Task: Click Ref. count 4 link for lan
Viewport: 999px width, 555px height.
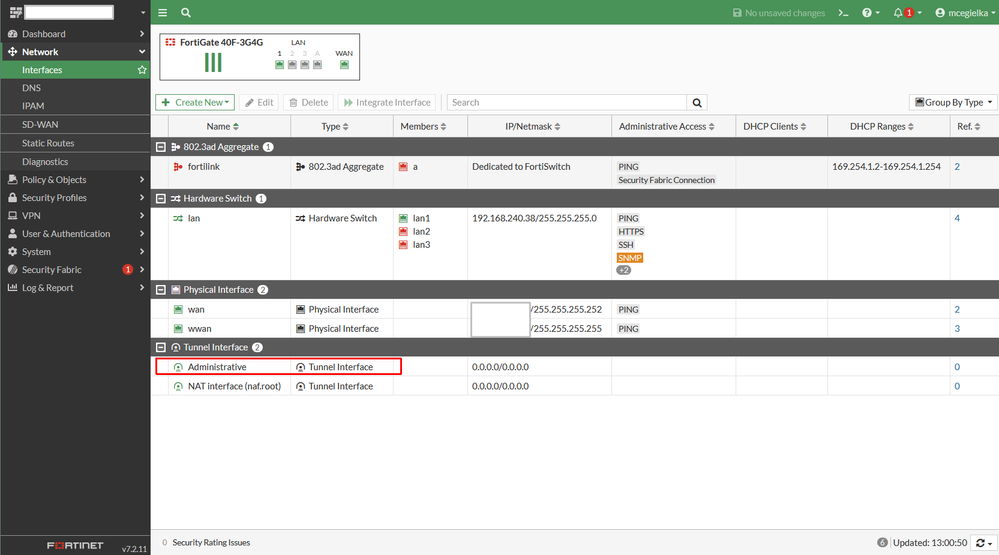Action: coord(957,218)
